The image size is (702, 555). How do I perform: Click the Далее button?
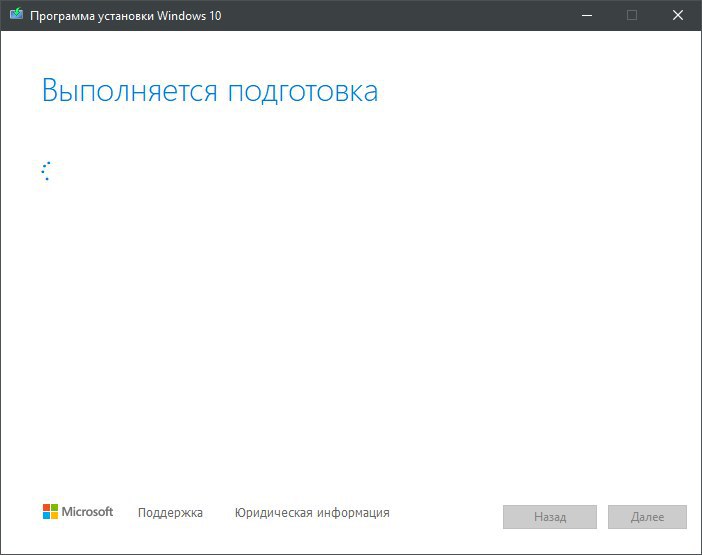coord(647,517)
